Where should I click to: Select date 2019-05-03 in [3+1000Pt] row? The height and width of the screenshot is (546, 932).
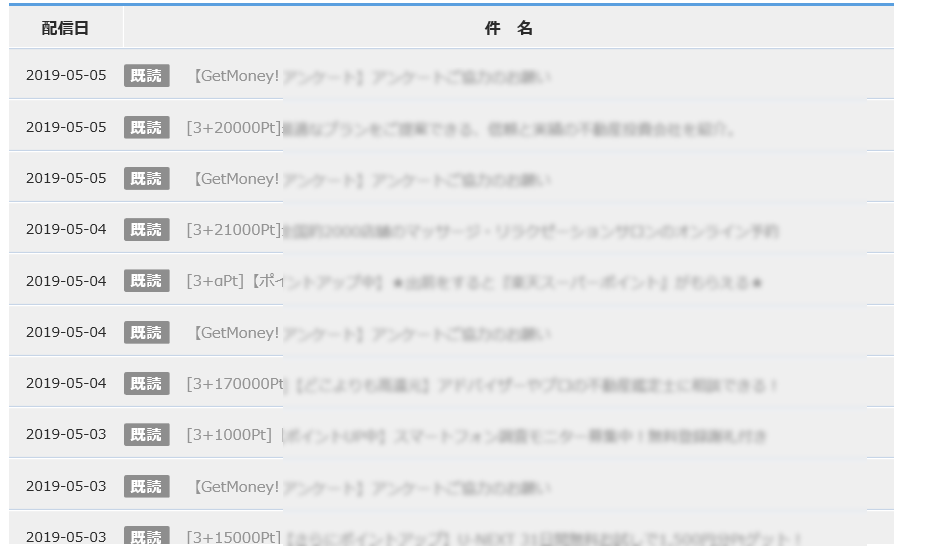(x=66, y=434)
